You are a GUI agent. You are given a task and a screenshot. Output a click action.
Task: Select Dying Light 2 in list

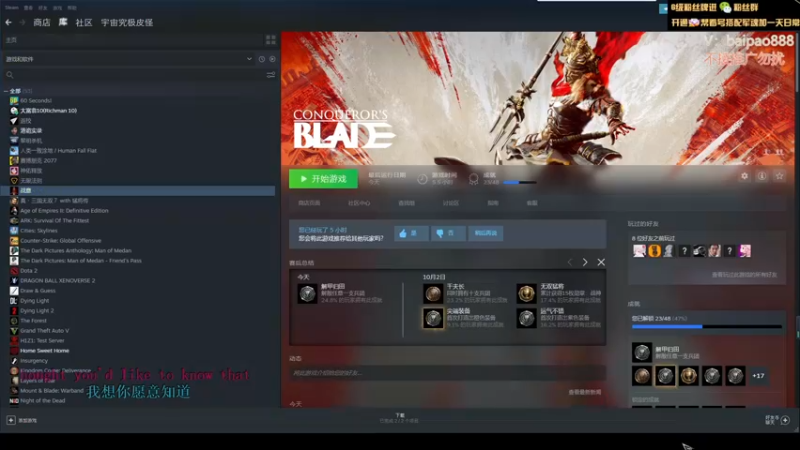[x=37, y=311]
